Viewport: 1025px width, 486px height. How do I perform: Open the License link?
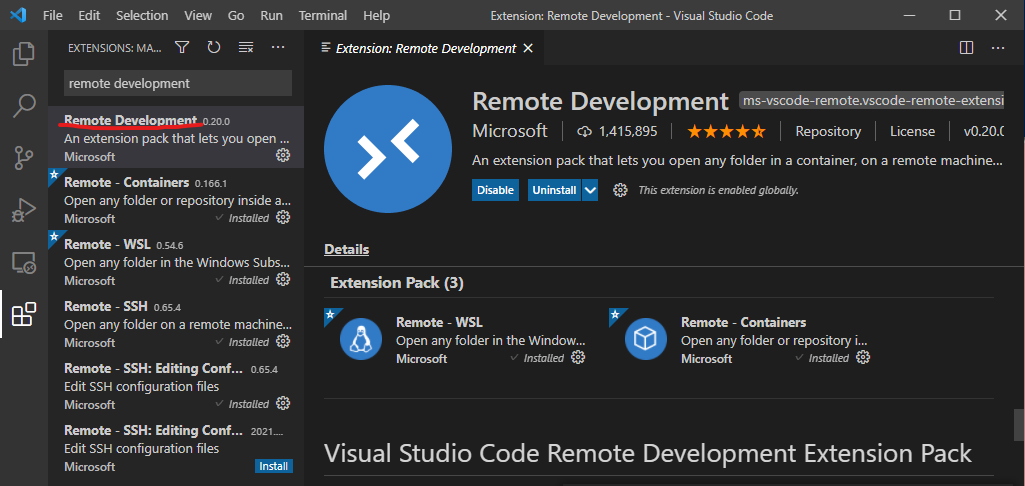pos(912,131)
